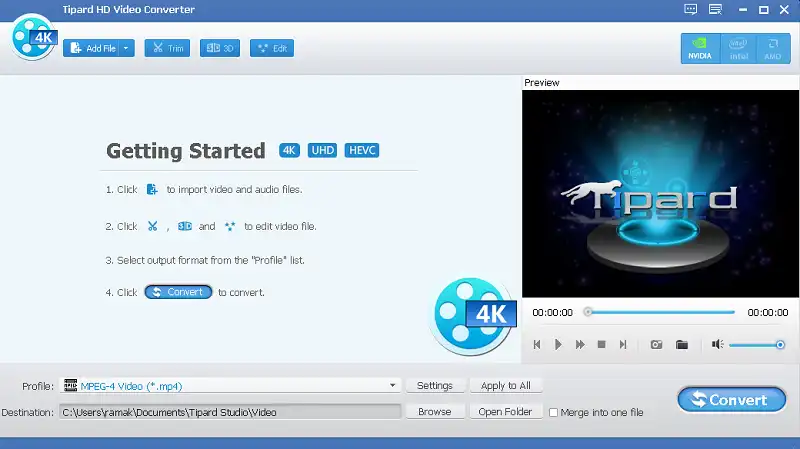Screen dimensions: 800x449
Task: Enable Merge into one file checkbox
Action: tap(554, 412)
